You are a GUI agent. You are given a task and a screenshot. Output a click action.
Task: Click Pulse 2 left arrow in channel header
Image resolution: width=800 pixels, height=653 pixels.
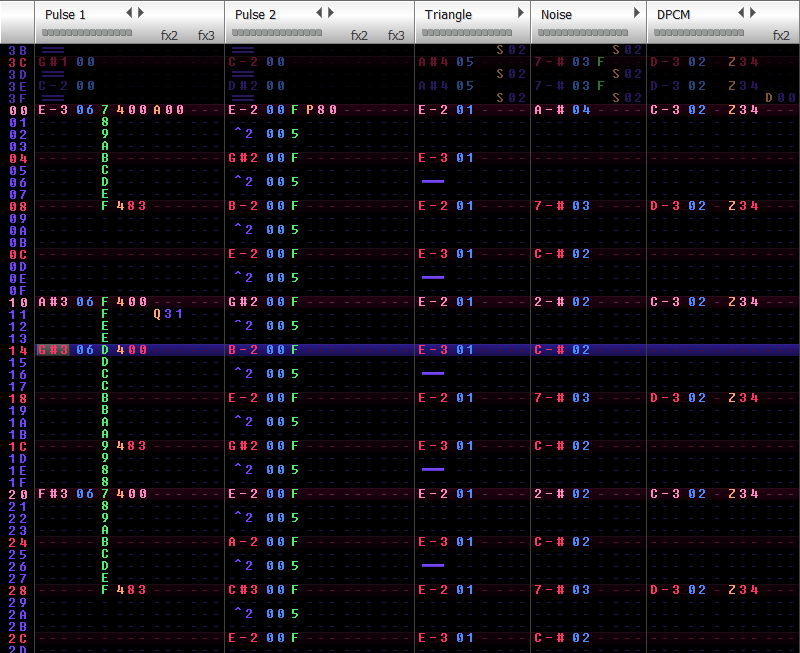coord(319,13)
